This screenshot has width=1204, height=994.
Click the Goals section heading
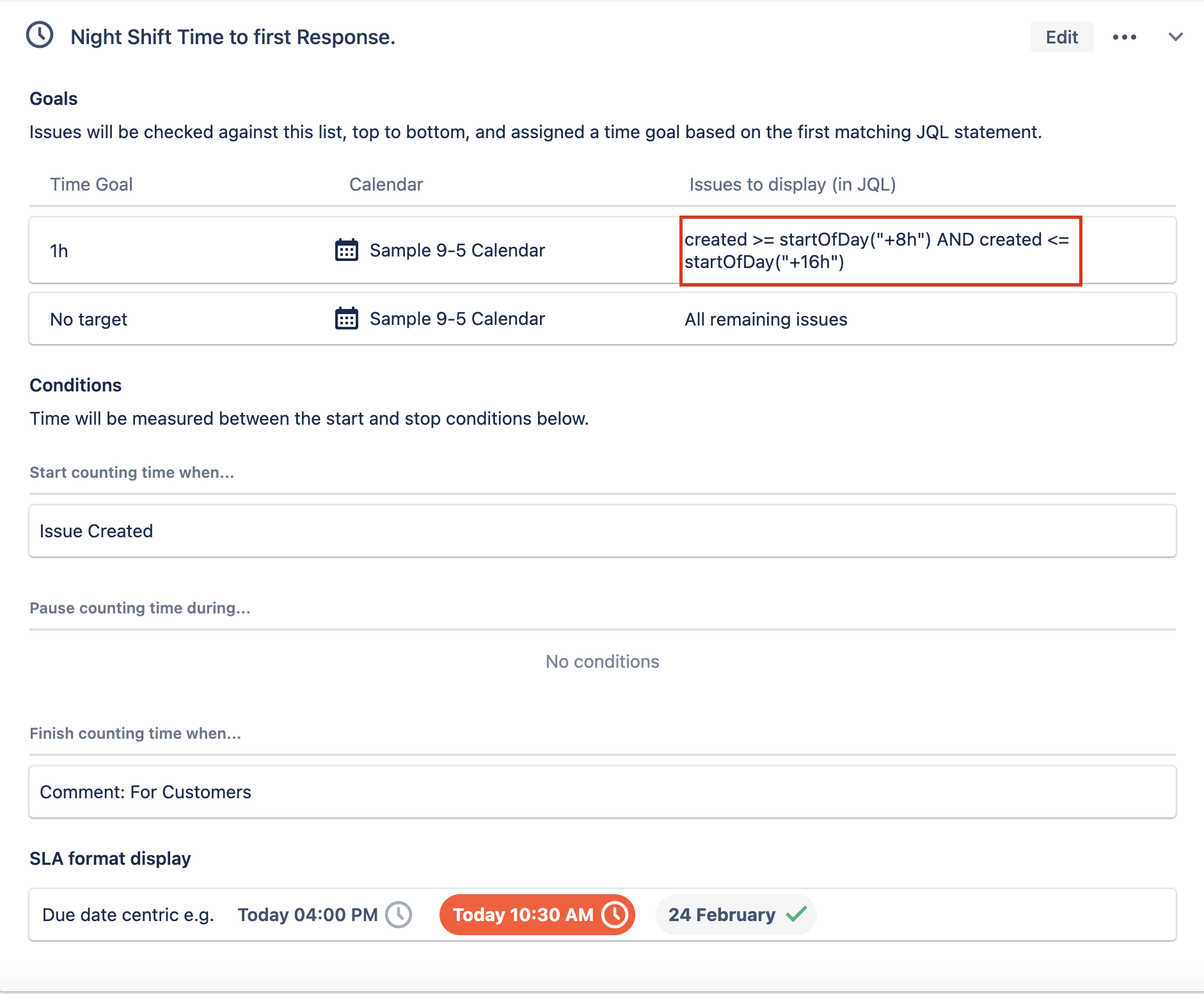click(x=54, y=99)
